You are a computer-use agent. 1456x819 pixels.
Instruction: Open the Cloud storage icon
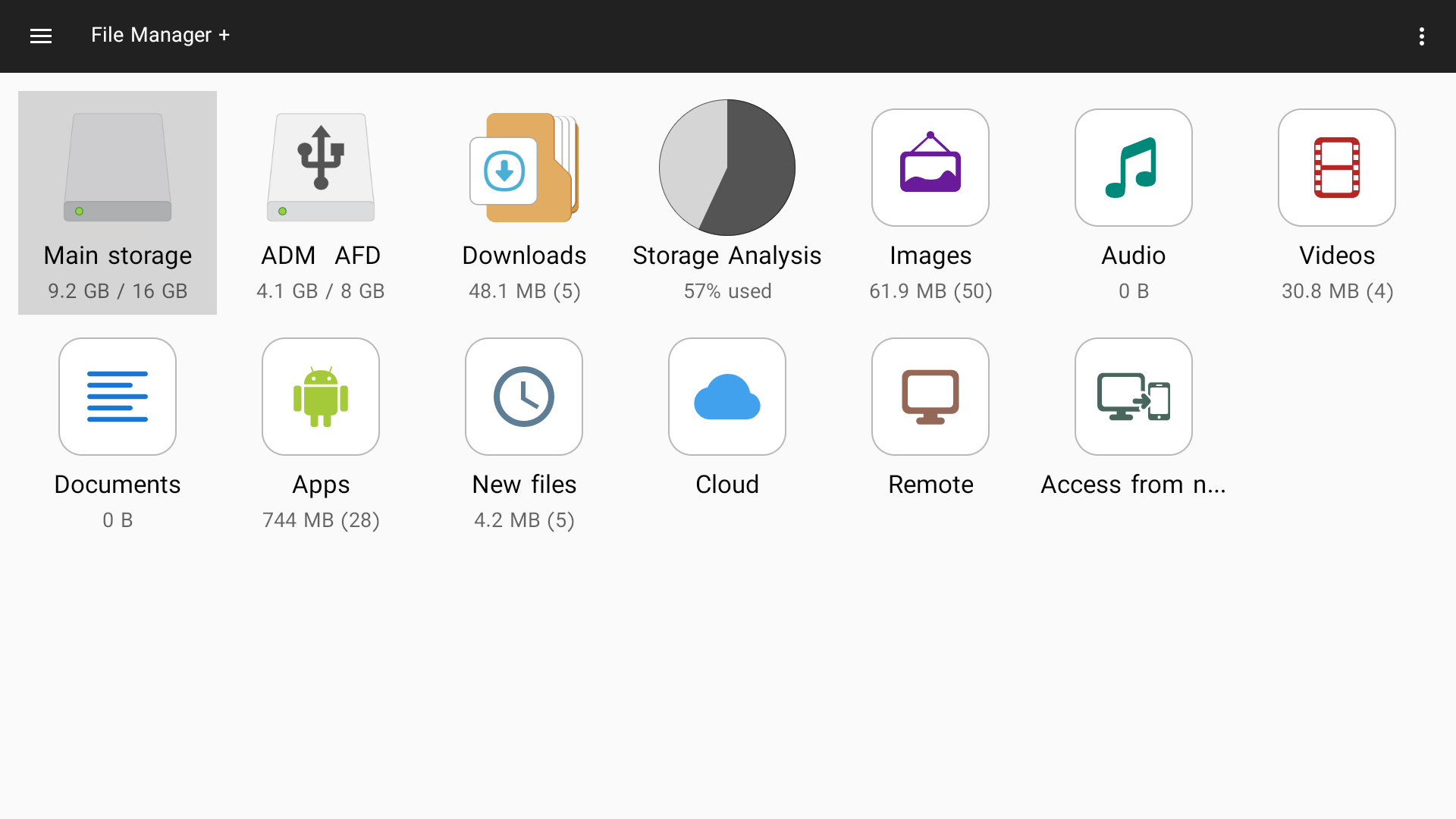726,396
